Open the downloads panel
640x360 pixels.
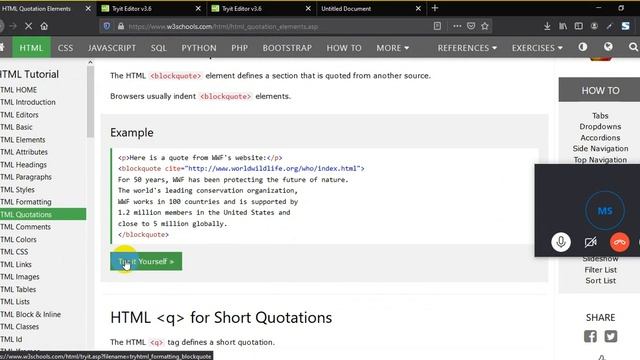click(547, 26)
